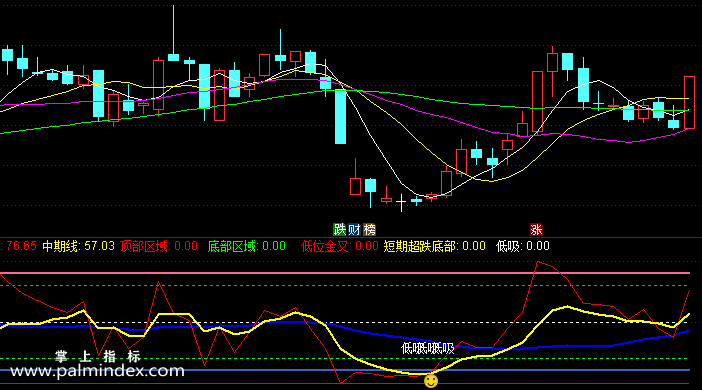Screen dimensions: 702x390
Task: Click the yellow smiley face signal icon
Action: pos(431,381)
